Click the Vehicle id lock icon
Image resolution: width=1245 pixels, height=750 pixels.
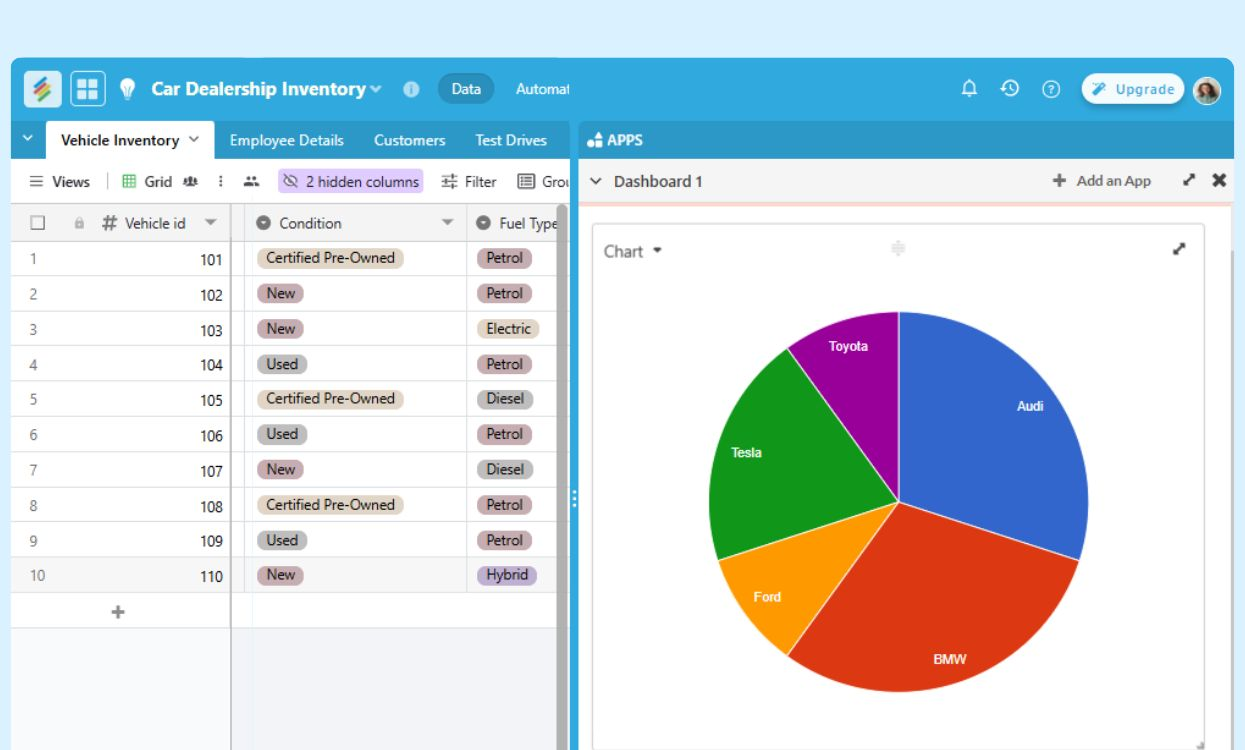pos(80,223)
